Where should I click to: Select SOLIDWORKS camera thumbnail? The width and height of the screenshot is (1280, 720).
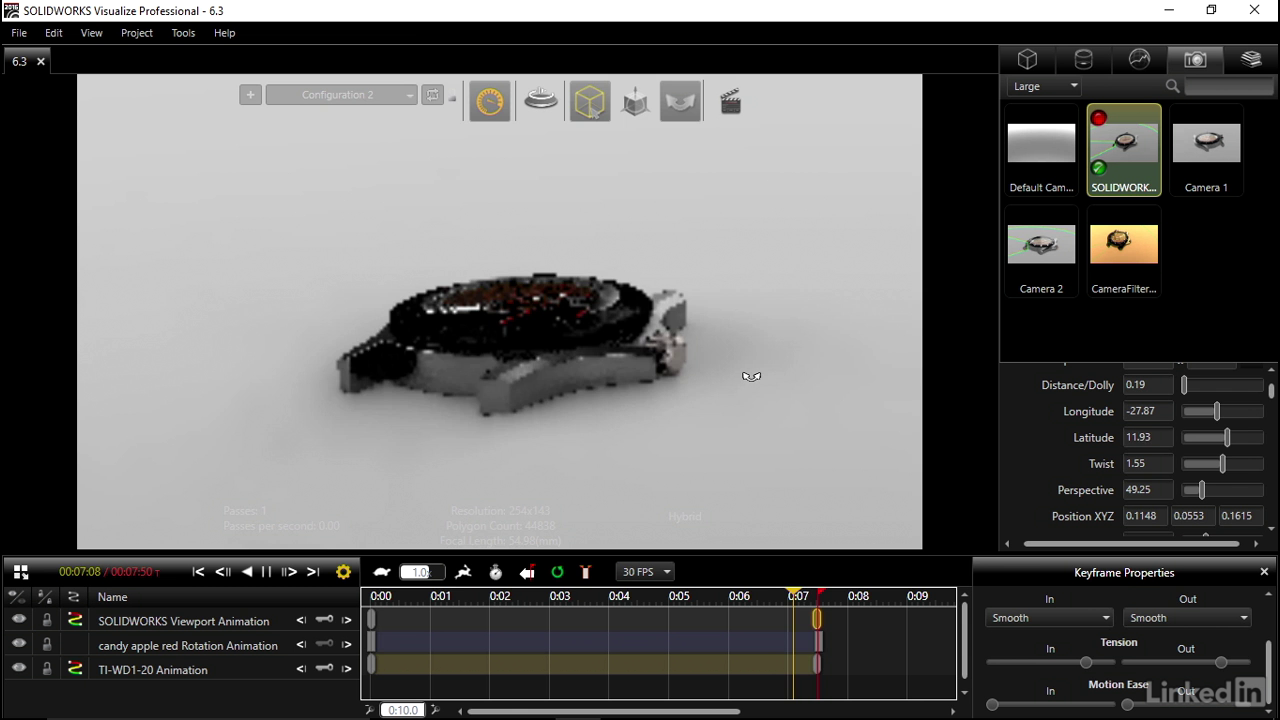tap(1124, 150)
